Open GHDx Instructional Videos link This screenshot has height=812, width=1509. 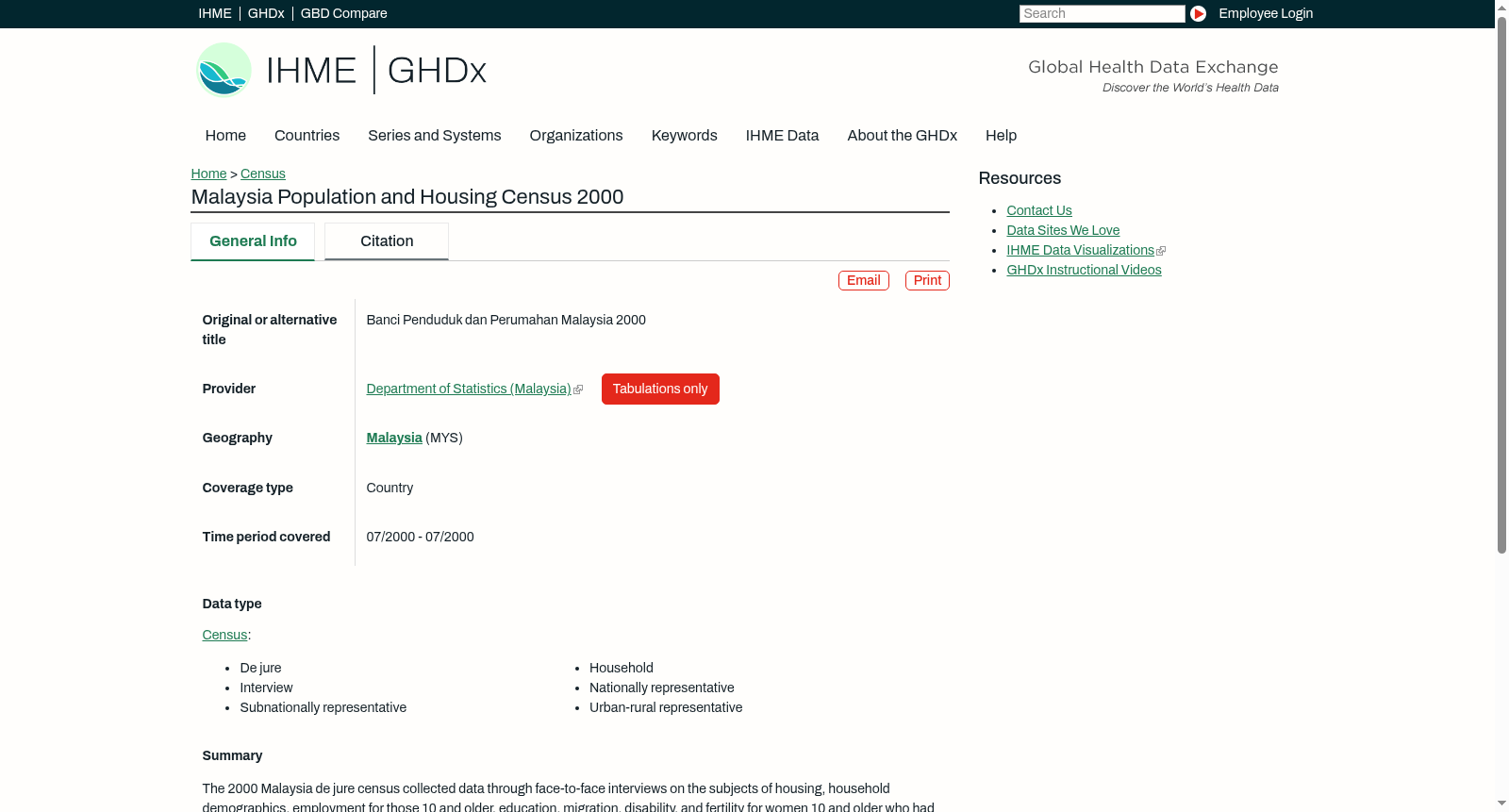[x=1084, y=270]
